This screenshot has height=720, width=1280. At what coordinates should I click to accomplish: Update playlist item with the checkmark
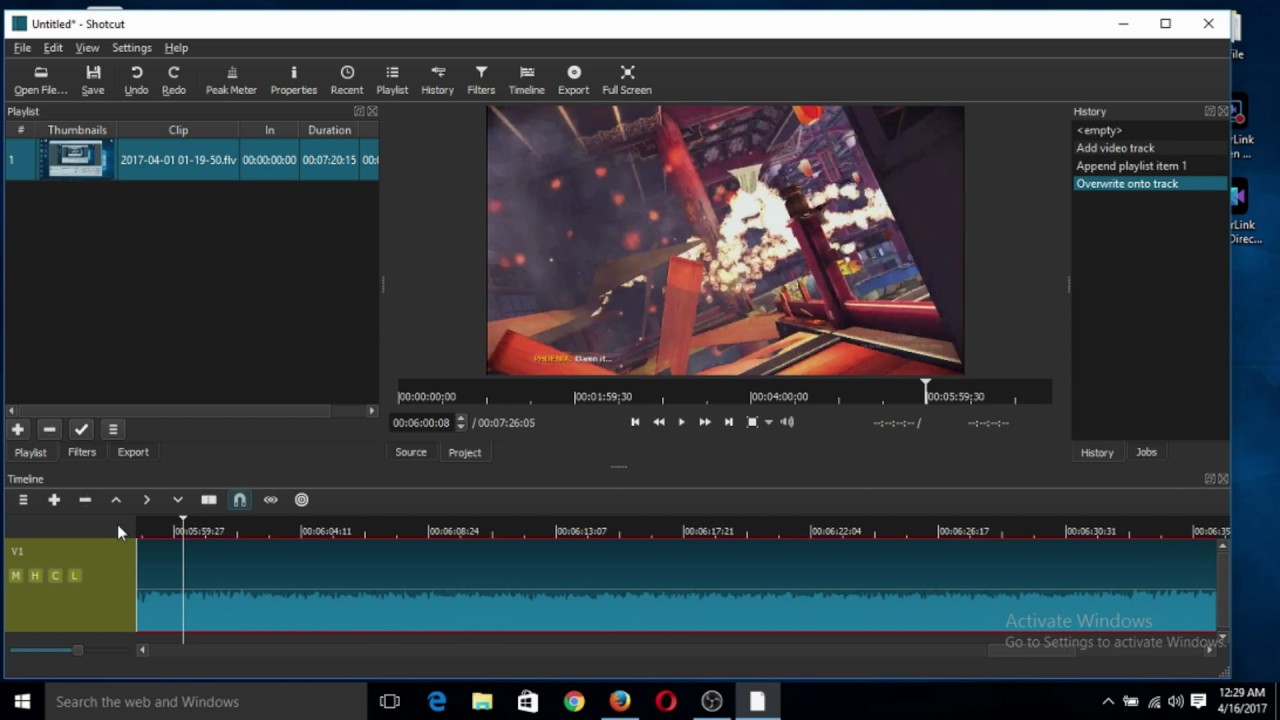tap(81, 429)
